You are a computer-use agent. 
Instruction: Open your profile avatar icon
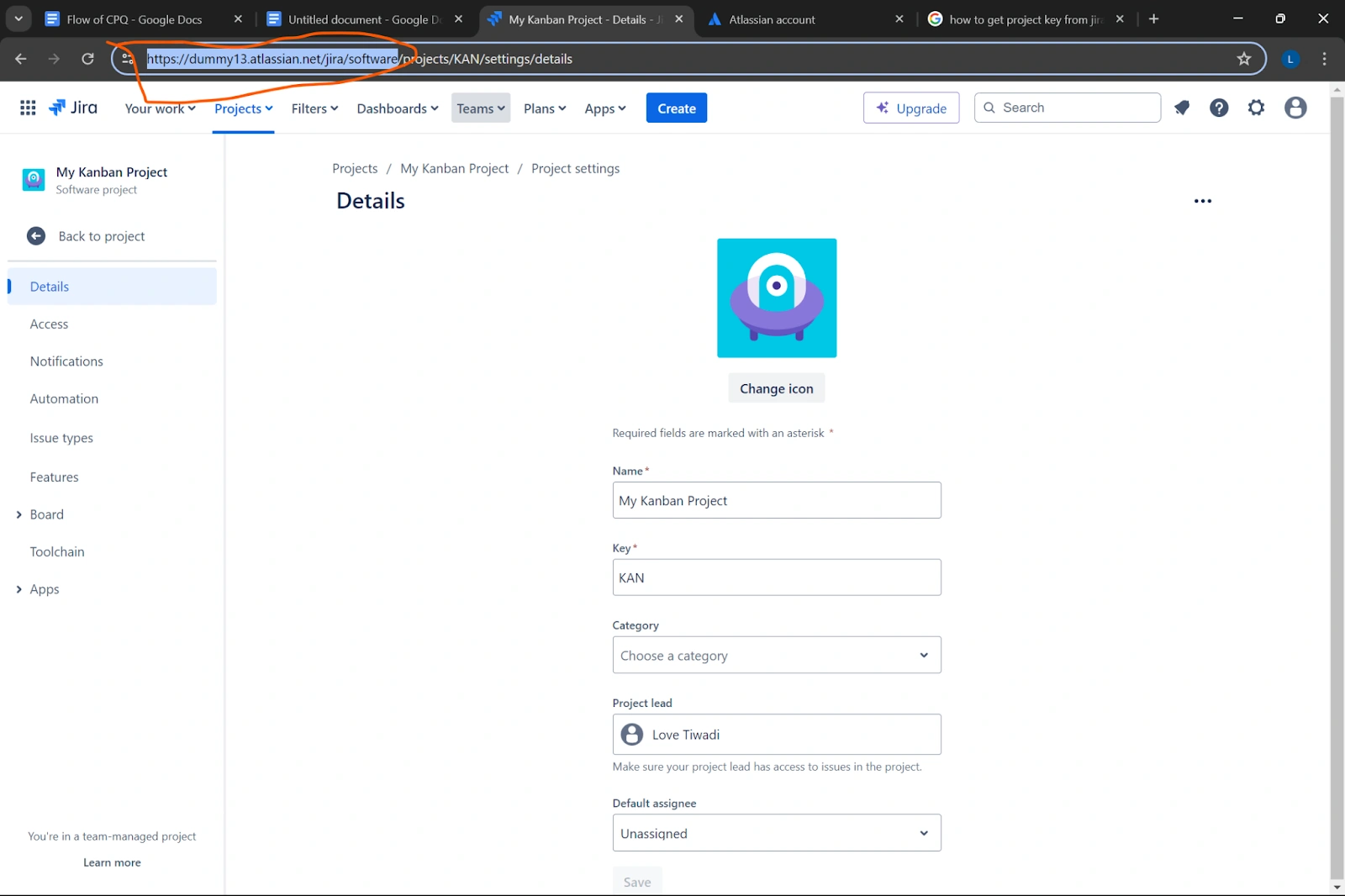click(x=1295, y=108)
